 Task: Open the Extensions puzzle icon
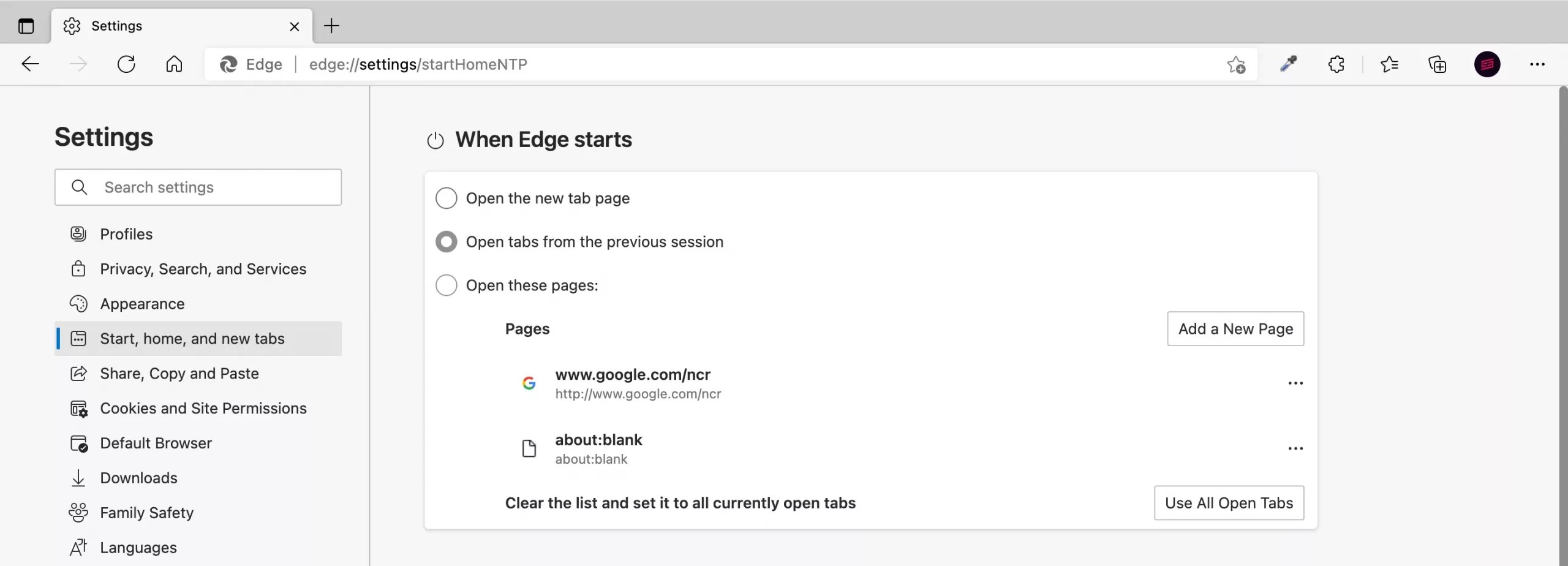point(1336,64)
